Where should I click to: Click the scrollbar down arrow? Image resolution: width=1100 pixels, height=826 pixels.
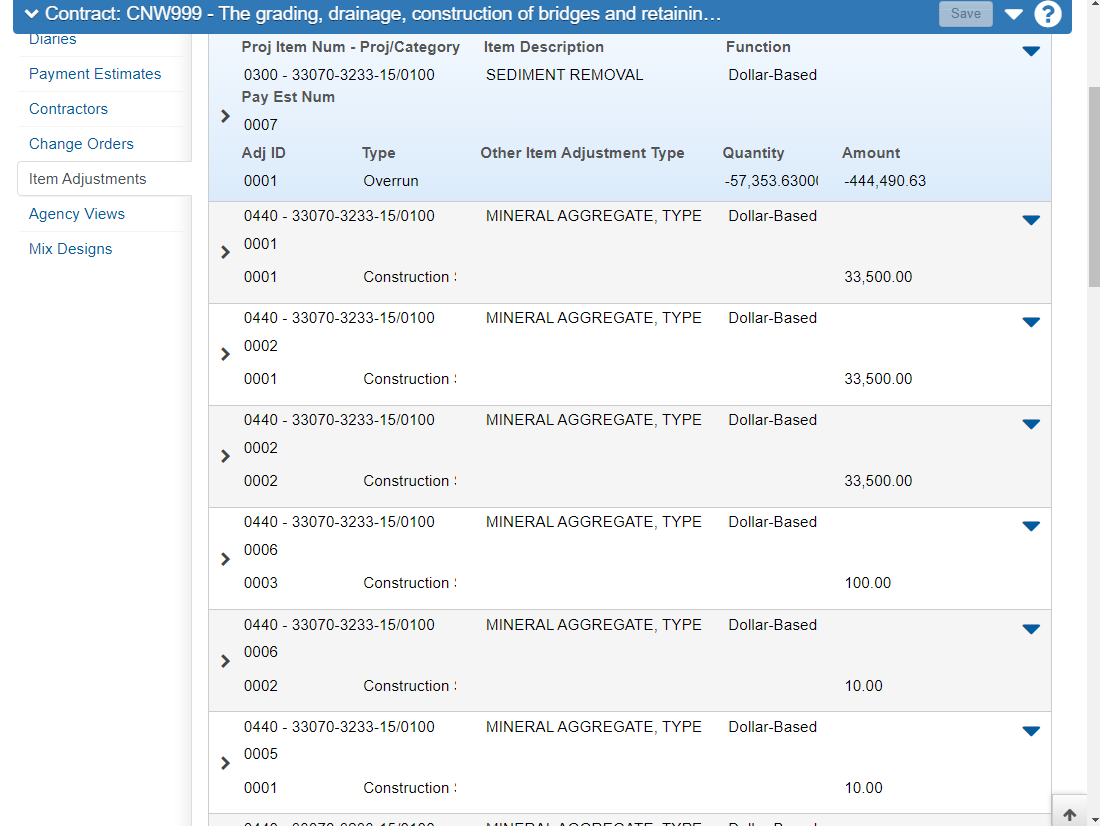[x=1094, y=819]
